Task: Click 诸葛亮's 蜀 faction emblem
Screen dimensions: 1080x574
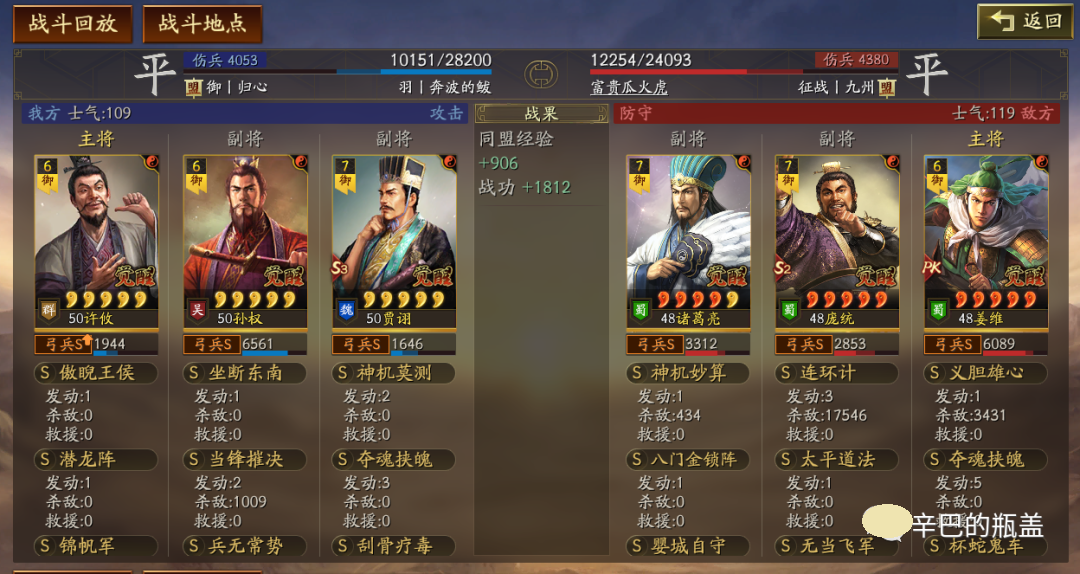Action: [x=641, y=309]
